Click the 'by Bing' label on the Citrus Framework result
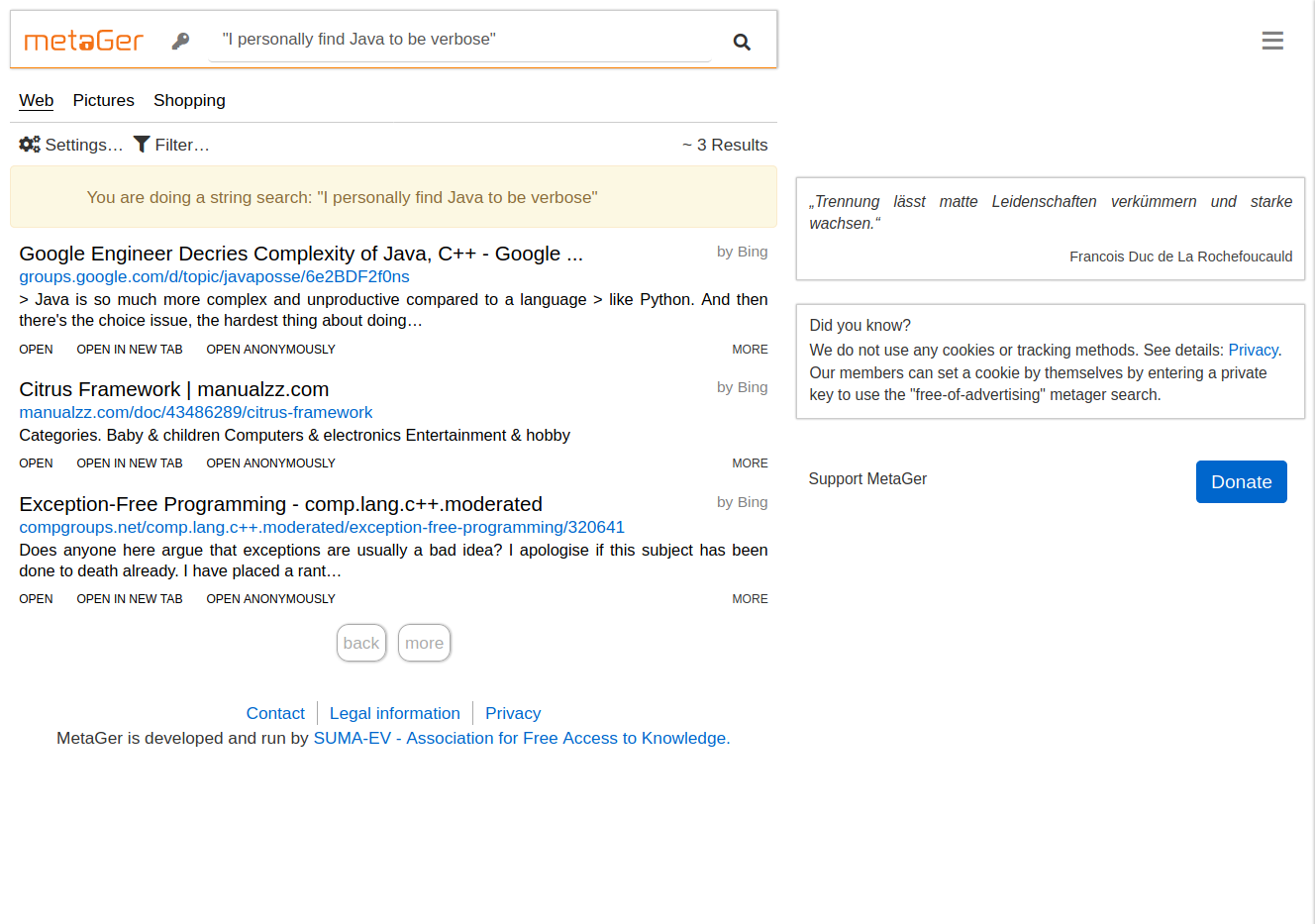Screen dimensions: 1315x924 click(743, 387)
